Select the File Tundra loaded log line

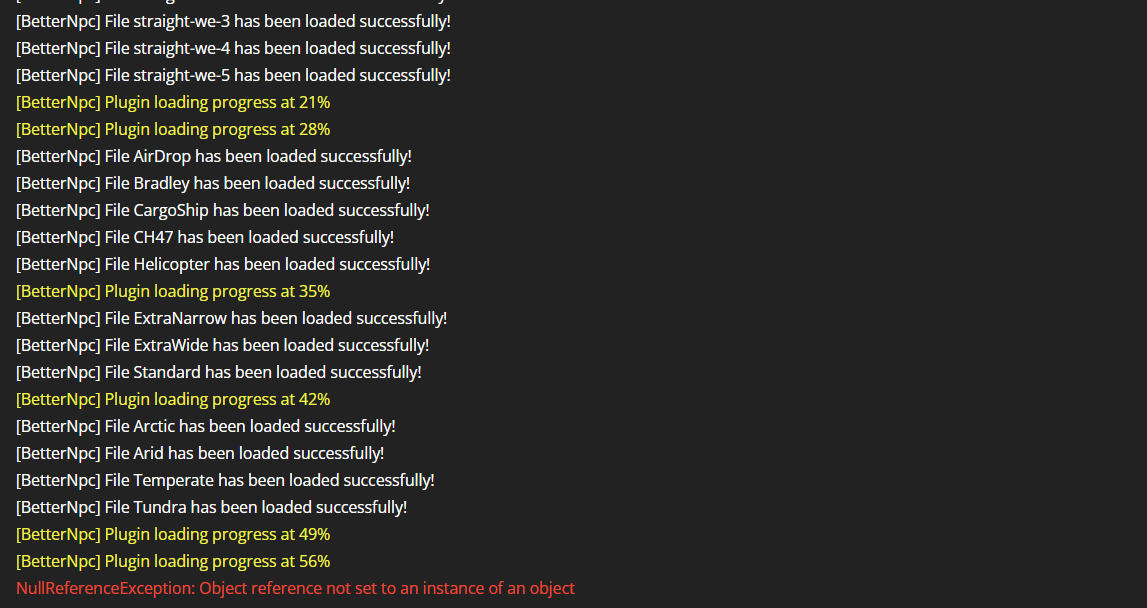211,507
